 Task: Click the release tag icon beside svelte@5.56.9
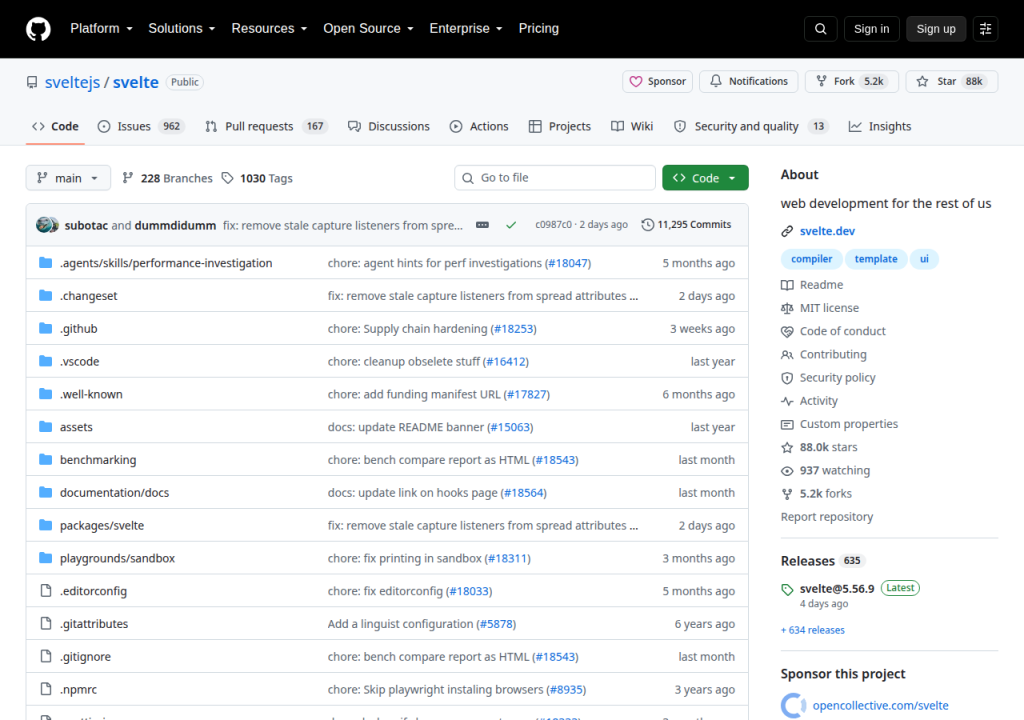click(787, 589)
